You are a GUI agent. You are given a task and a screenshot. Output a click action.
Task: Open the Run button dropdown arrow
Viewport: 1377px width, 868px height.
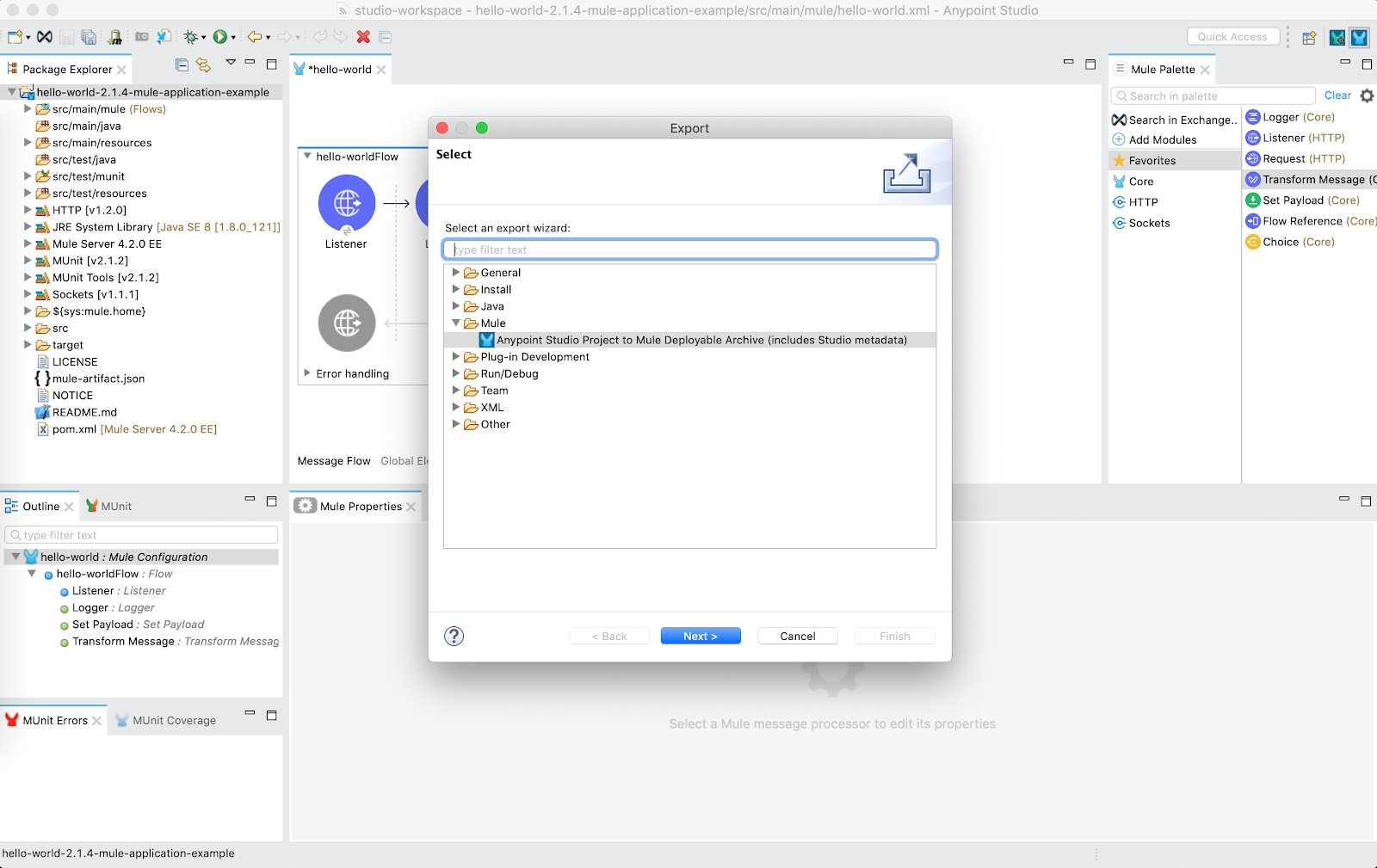(x=233, y=38)
